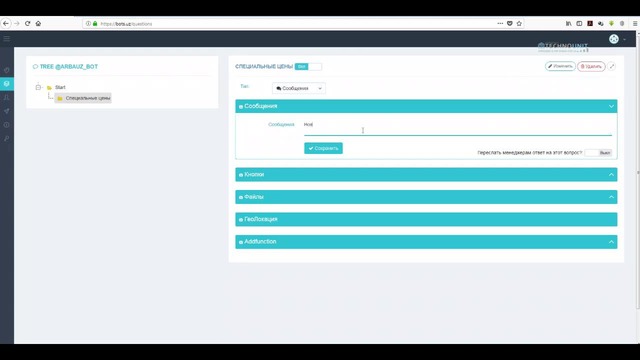640x360 pixels.
Task: Click into the Сообщения text field
Action: pos(458,127)
